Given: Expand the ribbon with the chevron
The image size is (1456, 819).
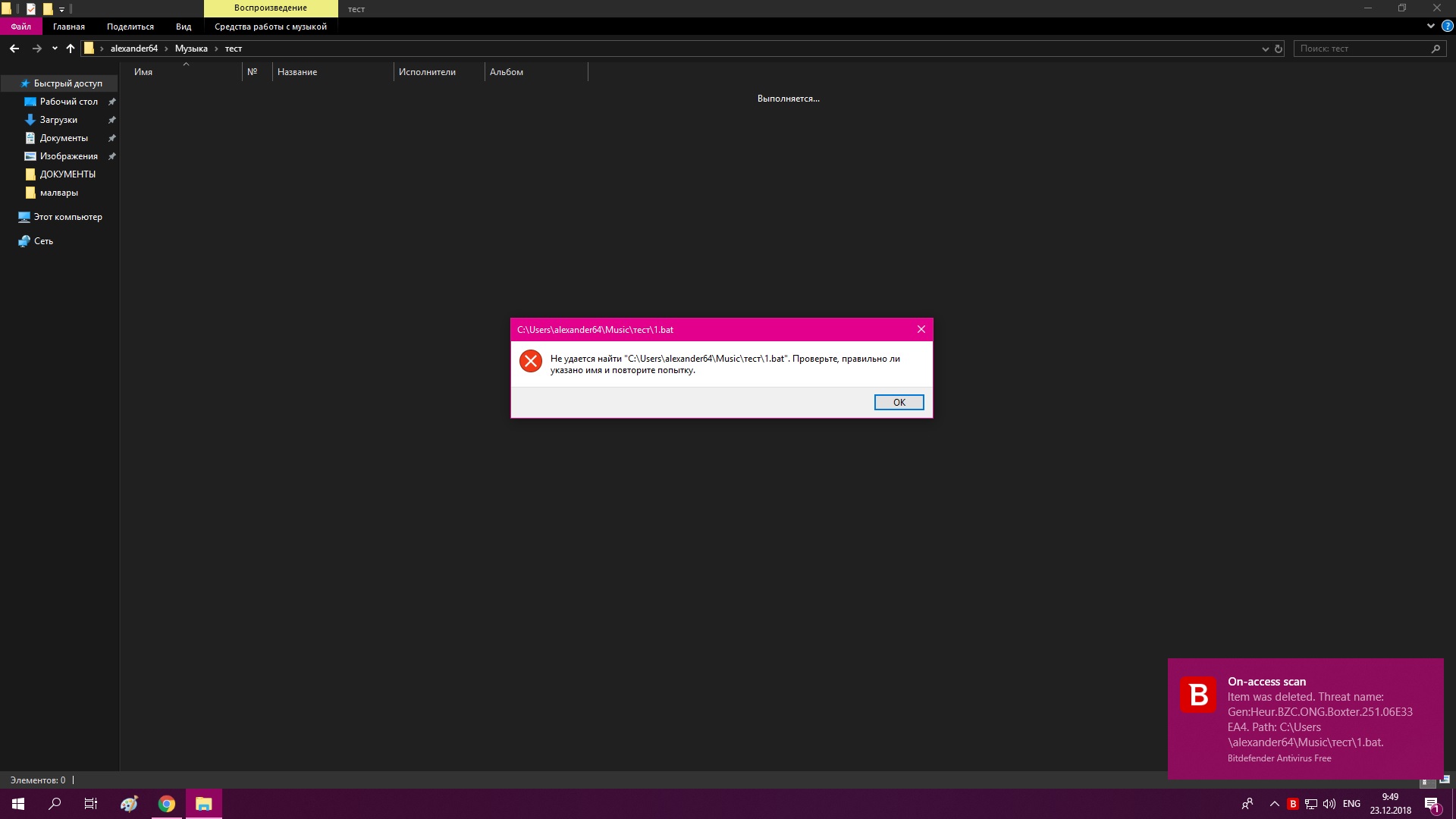Looking at the screenshot, I should [x=1430, y=26].
